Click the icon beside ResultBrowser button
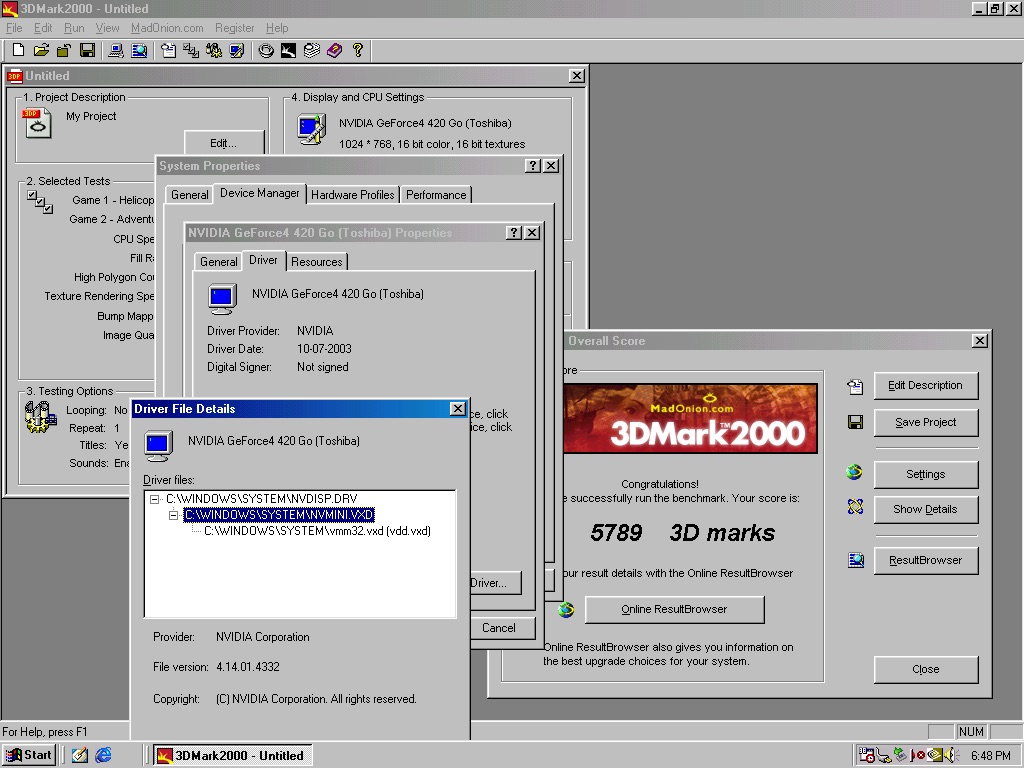 pyautogui.click(x=856, y=560)
